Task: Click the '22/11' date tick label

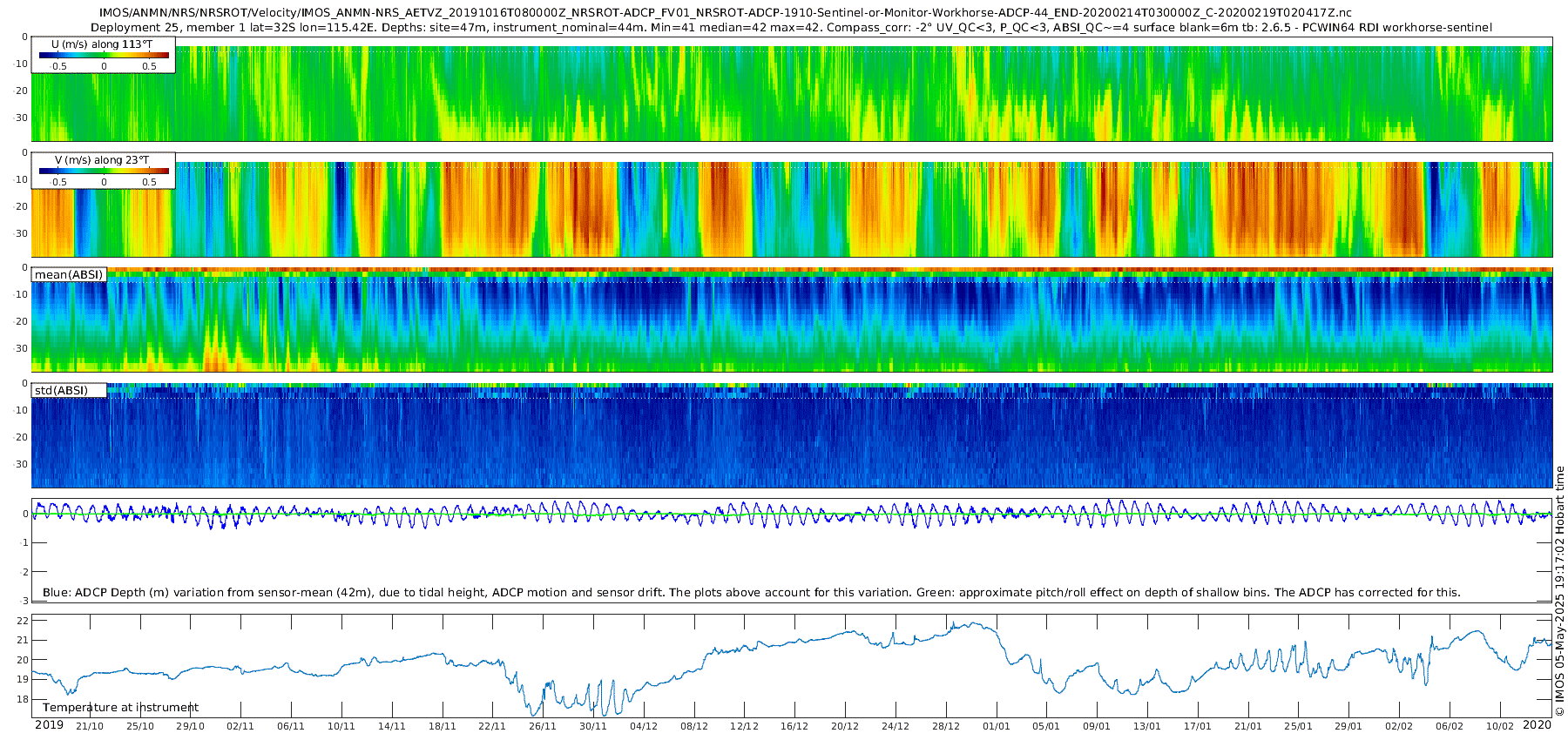Action: tap(492, 727)
